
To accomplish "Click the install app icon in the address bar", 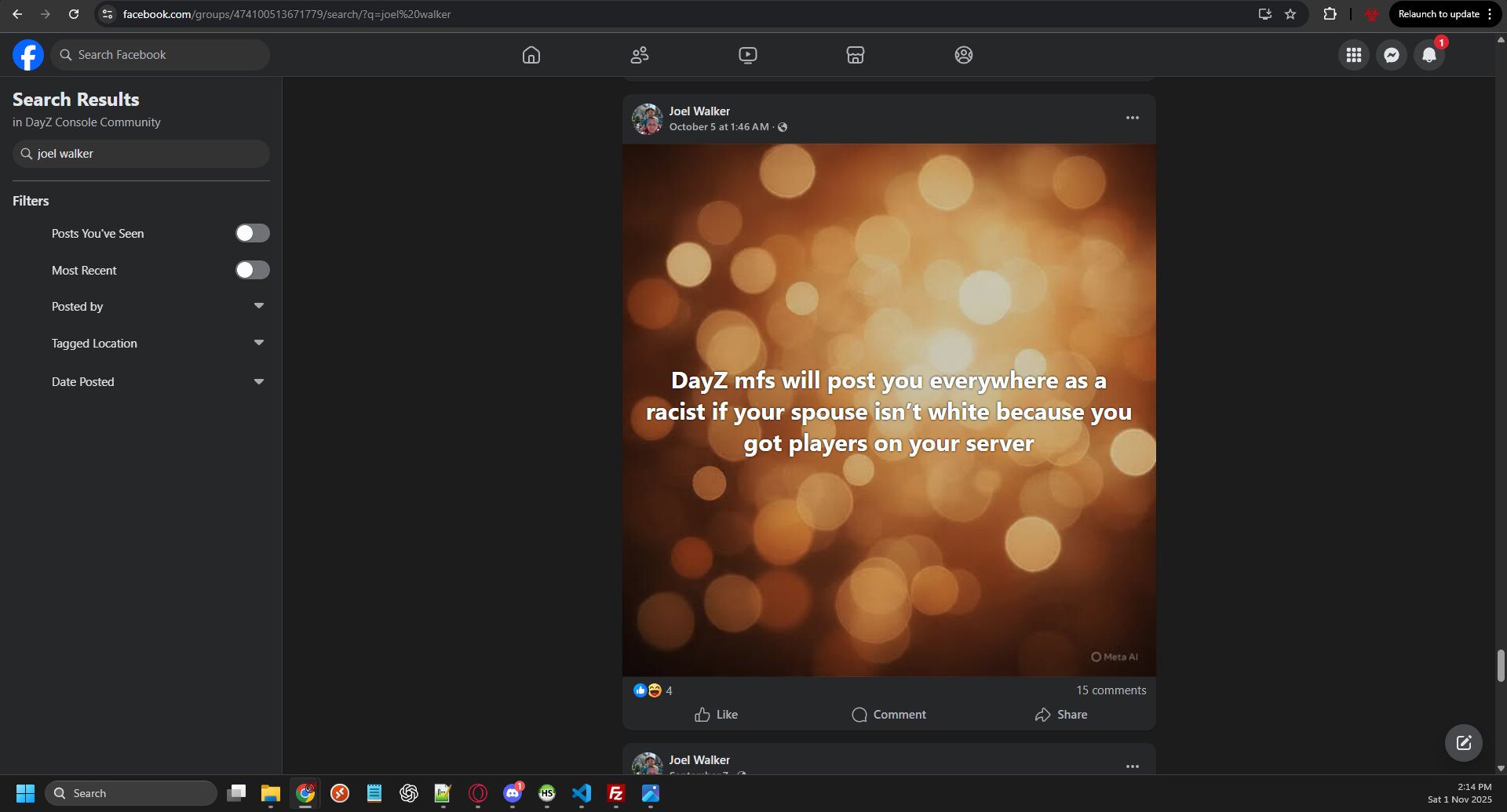I will [1264, 14].
